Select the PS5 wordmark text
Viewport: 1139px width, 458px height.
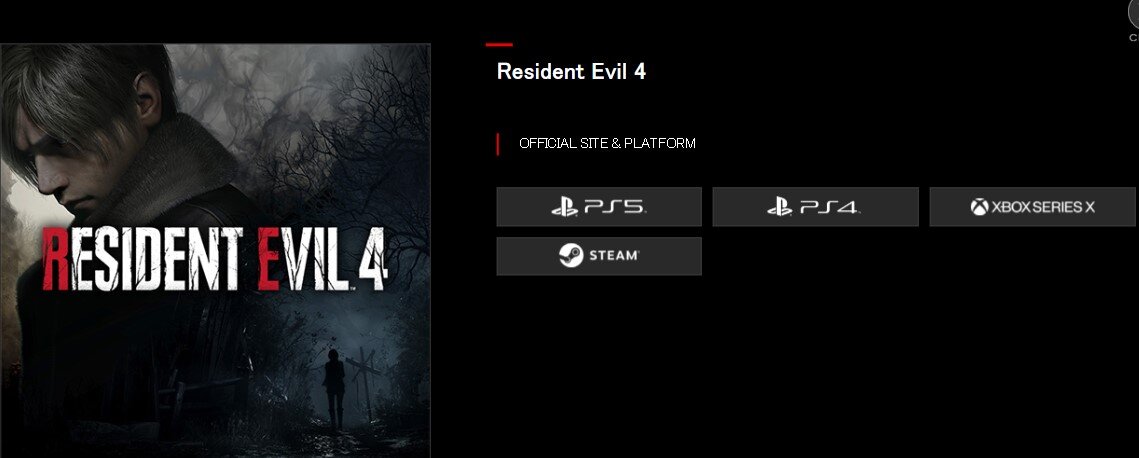[x=615, y=207]
